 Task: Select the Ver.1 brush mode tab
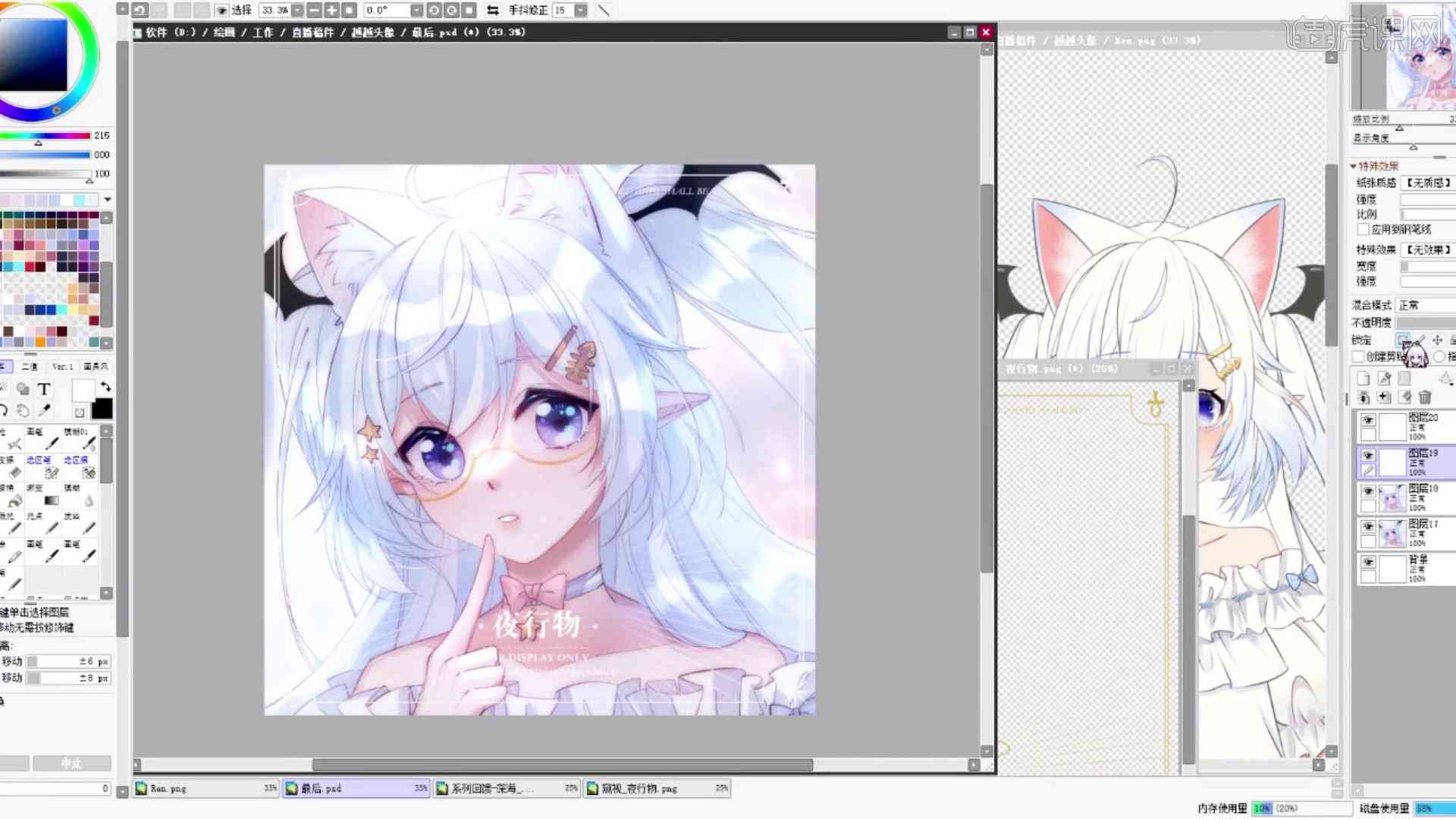pos(63,366)
